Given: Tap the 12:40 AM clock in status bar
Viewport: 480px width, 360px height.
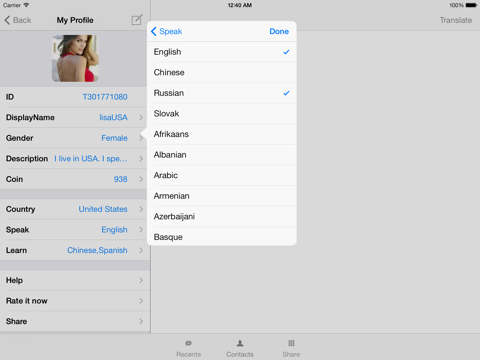Looking at the screenshot, I should 240,5.
